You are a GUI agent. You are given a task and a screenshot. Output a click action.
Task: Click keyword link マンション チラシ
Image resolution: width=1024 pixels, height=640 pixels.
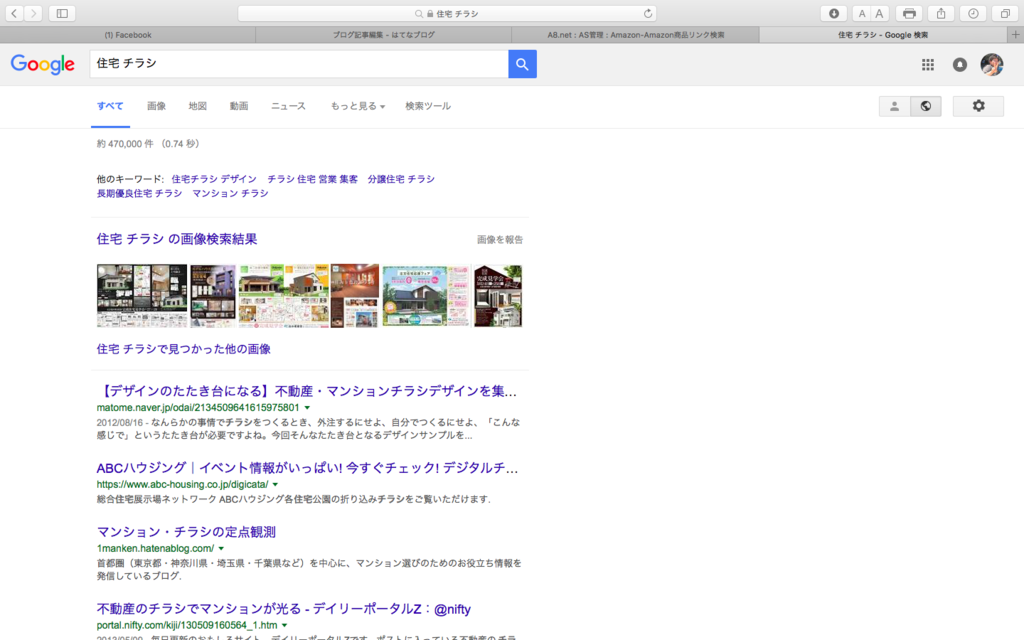click(x=230, y=193)
